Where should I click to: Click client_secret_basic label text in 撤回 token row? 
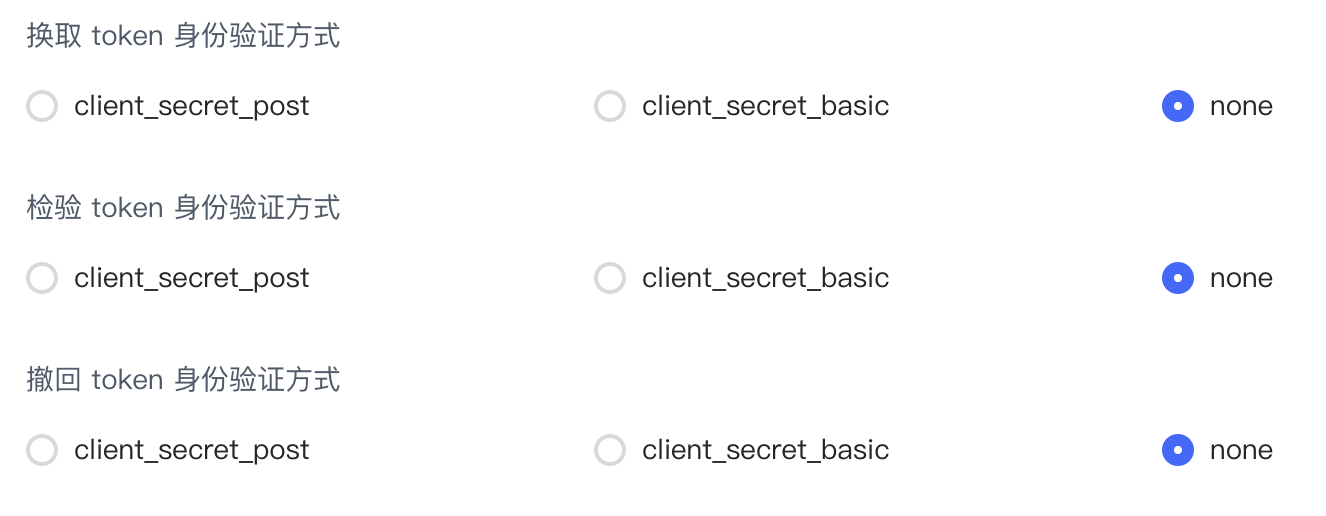766,451
